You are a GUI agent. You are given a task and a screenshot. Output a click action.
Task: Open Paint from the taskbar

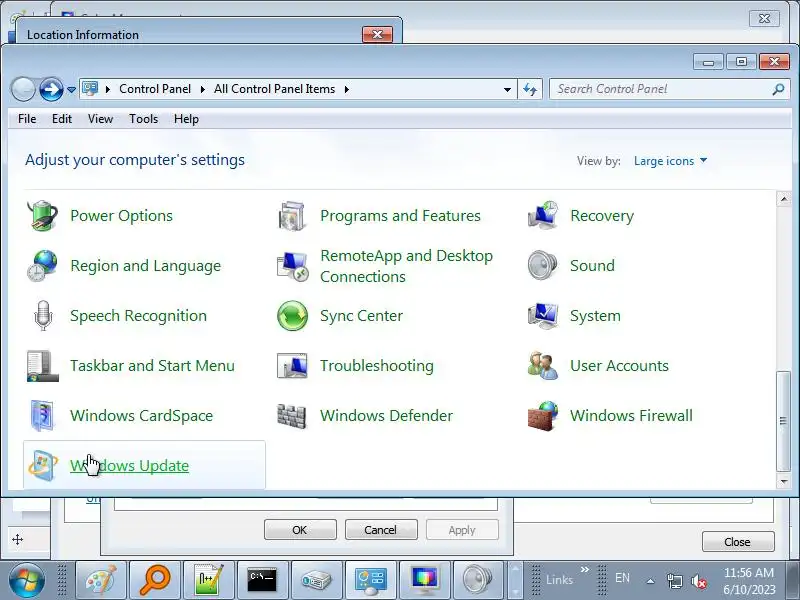101,580
